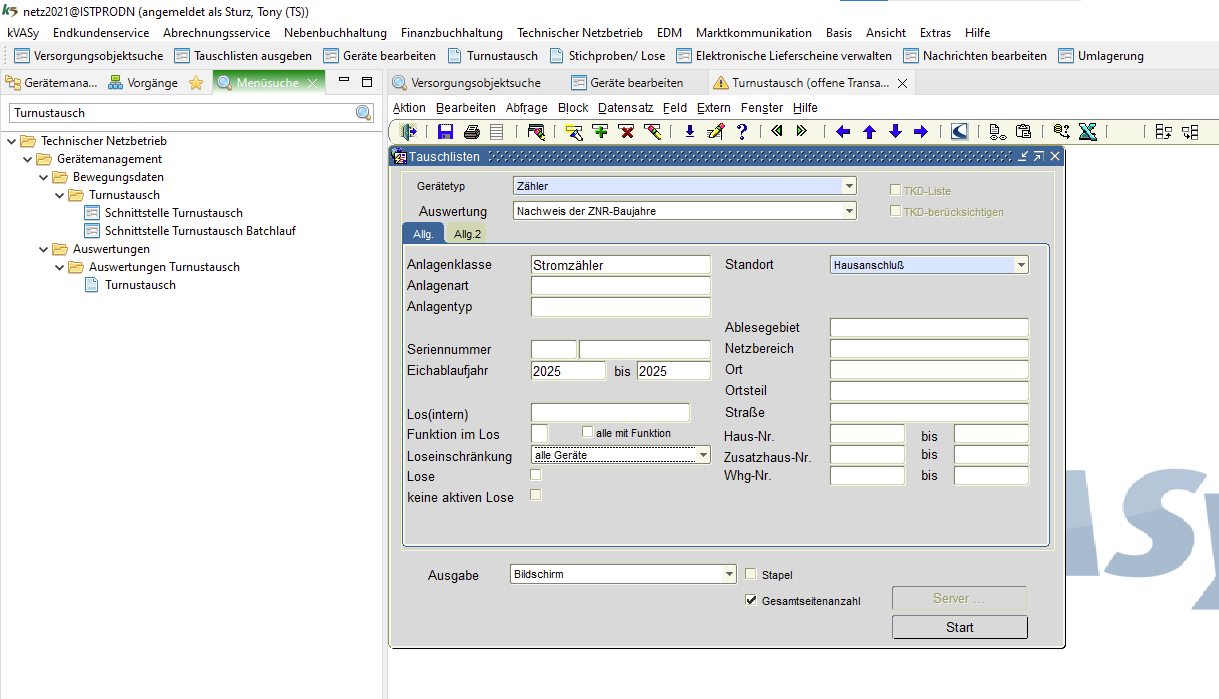
Task: Open the Loseinschränkung dropdown list
Action: [703, 455]
